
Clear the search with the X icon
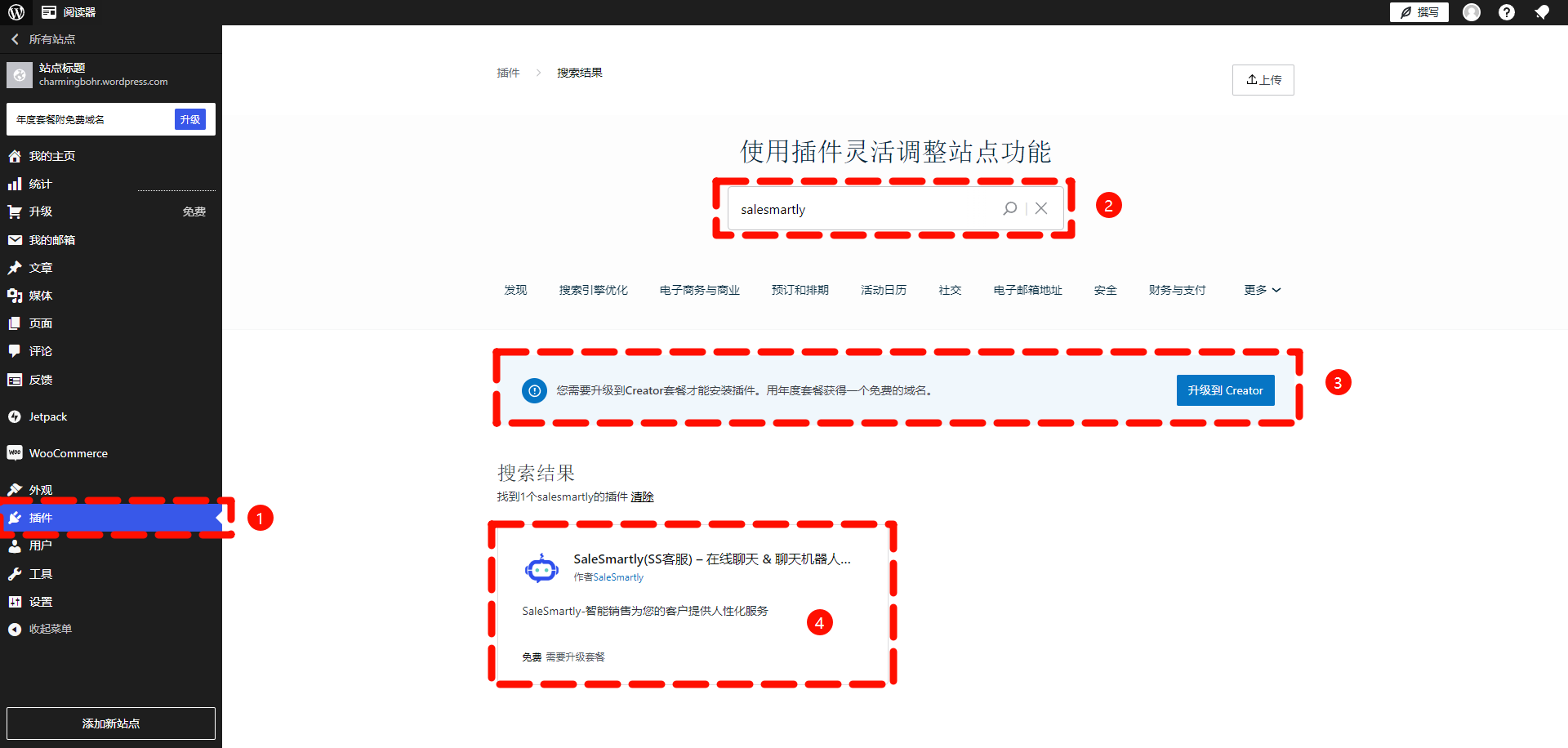point(1041,208)
